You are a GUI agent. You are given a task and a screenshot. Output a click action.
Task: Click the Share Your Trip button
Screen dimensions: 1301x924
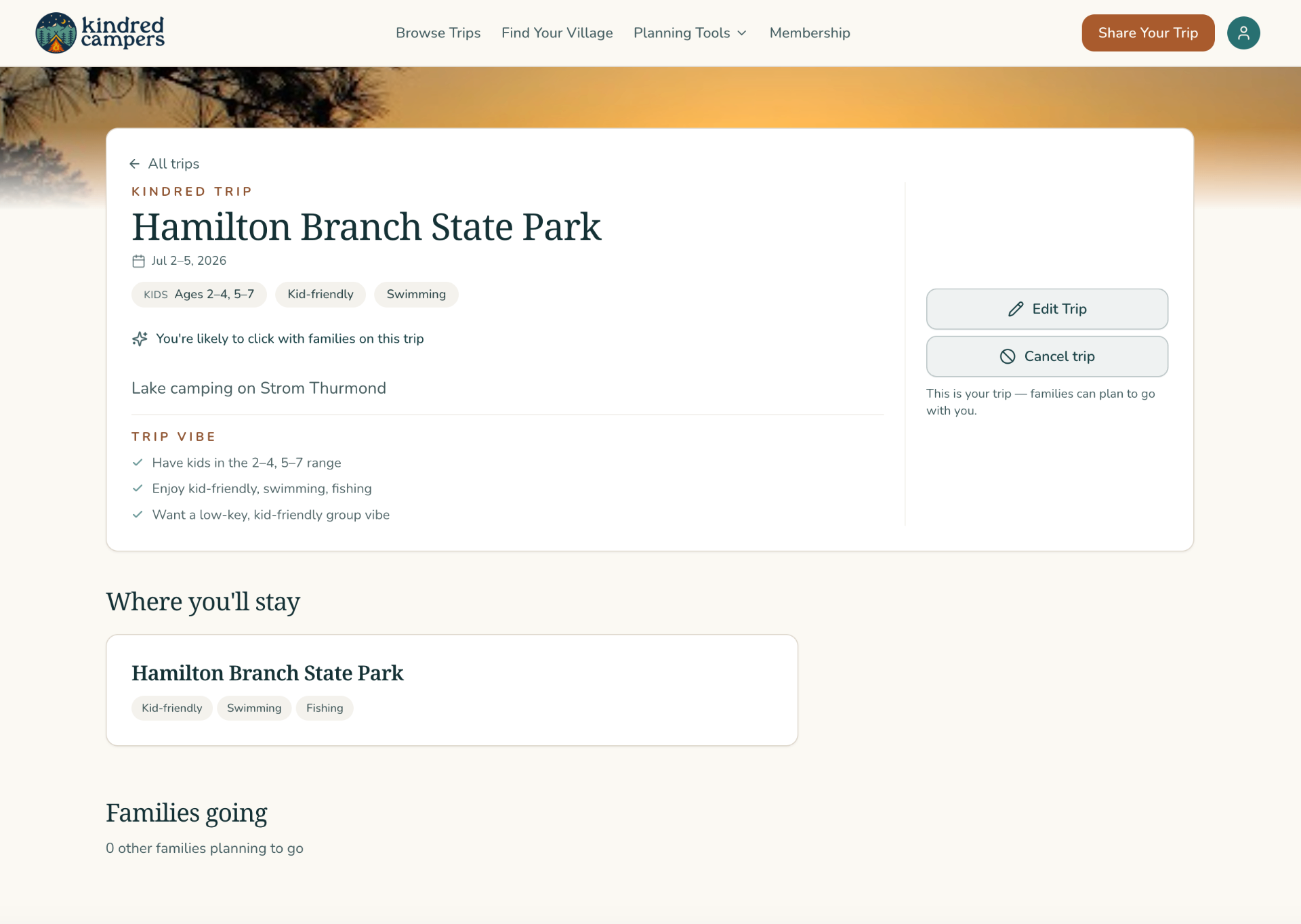click(1148, 33)
